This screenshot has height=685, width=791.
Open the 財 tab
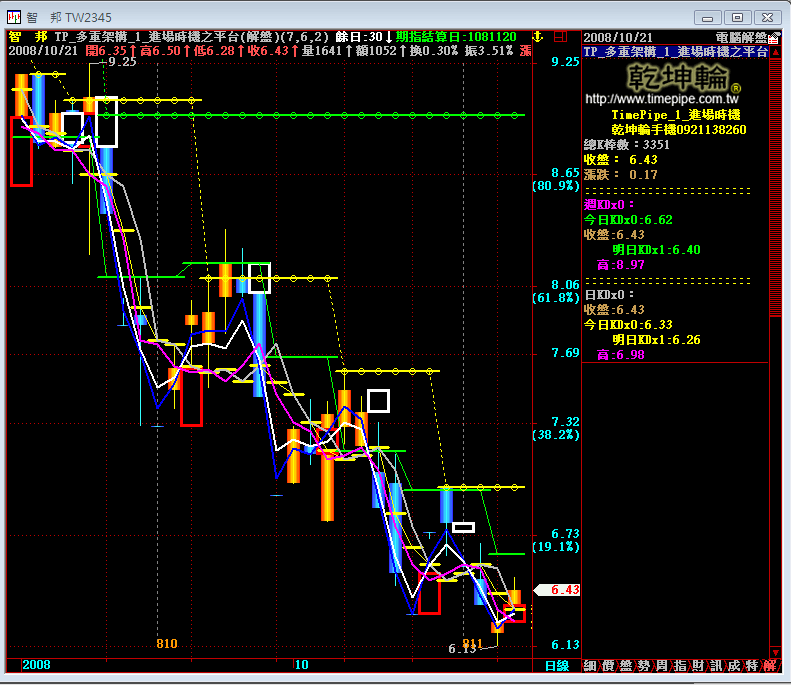pyautogui.click(x=698, y=665)
